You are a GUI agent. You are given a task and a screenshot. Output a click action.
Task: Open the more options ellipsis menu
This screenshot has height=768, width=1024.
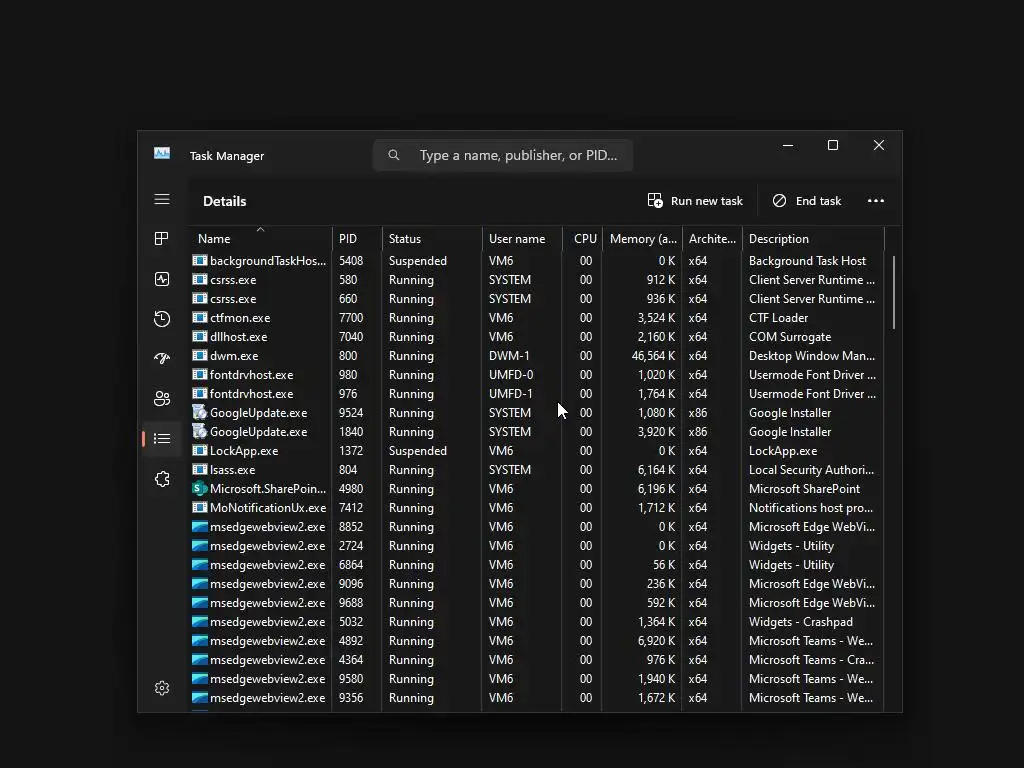tap(876, 200)
